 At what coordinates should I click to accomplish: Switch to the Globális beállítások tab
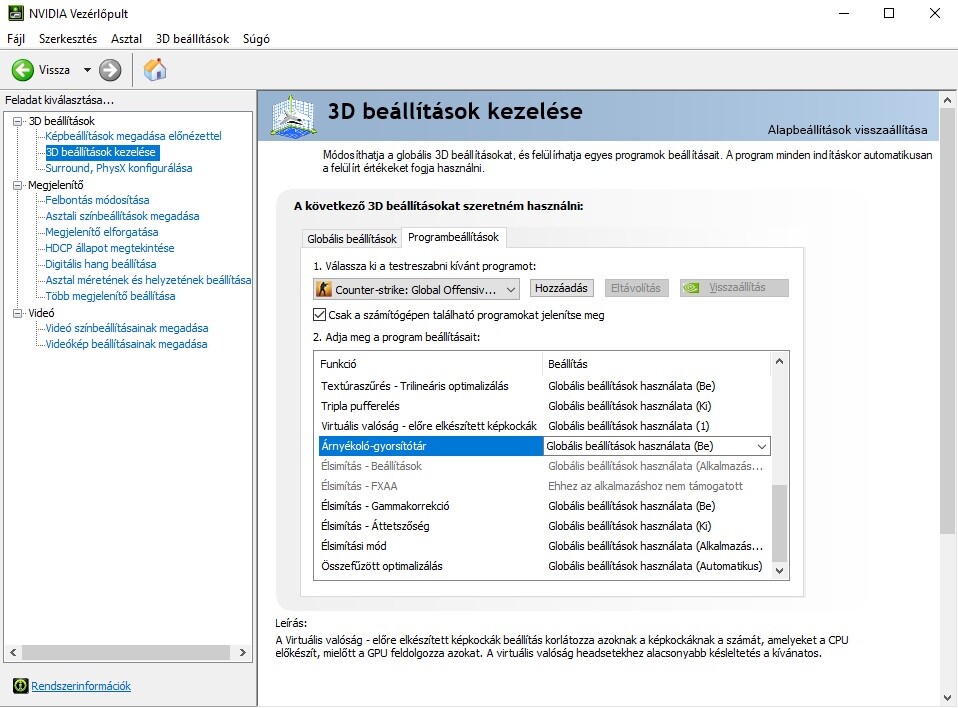(352, 239)
